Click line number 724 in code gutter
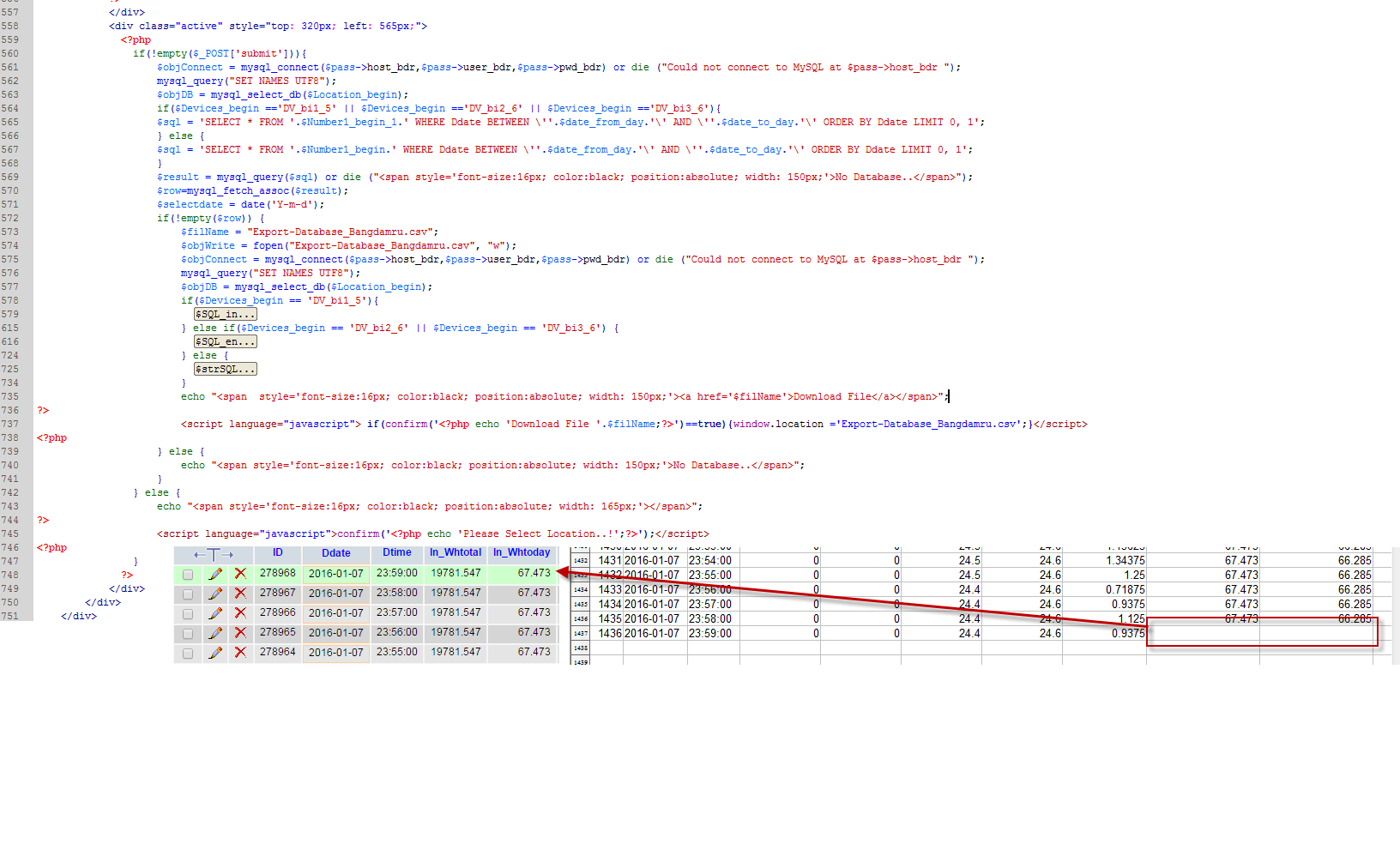 pyautogui.click(x=10, y=355)
